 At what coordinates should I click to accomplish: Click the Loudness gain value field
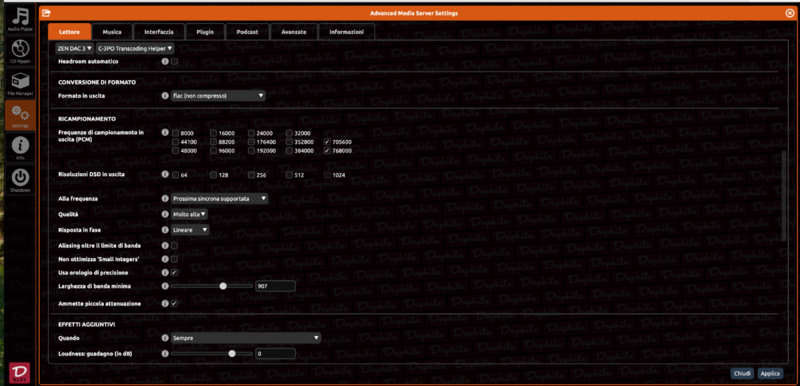pyautogui.click(x=276, y=353)
